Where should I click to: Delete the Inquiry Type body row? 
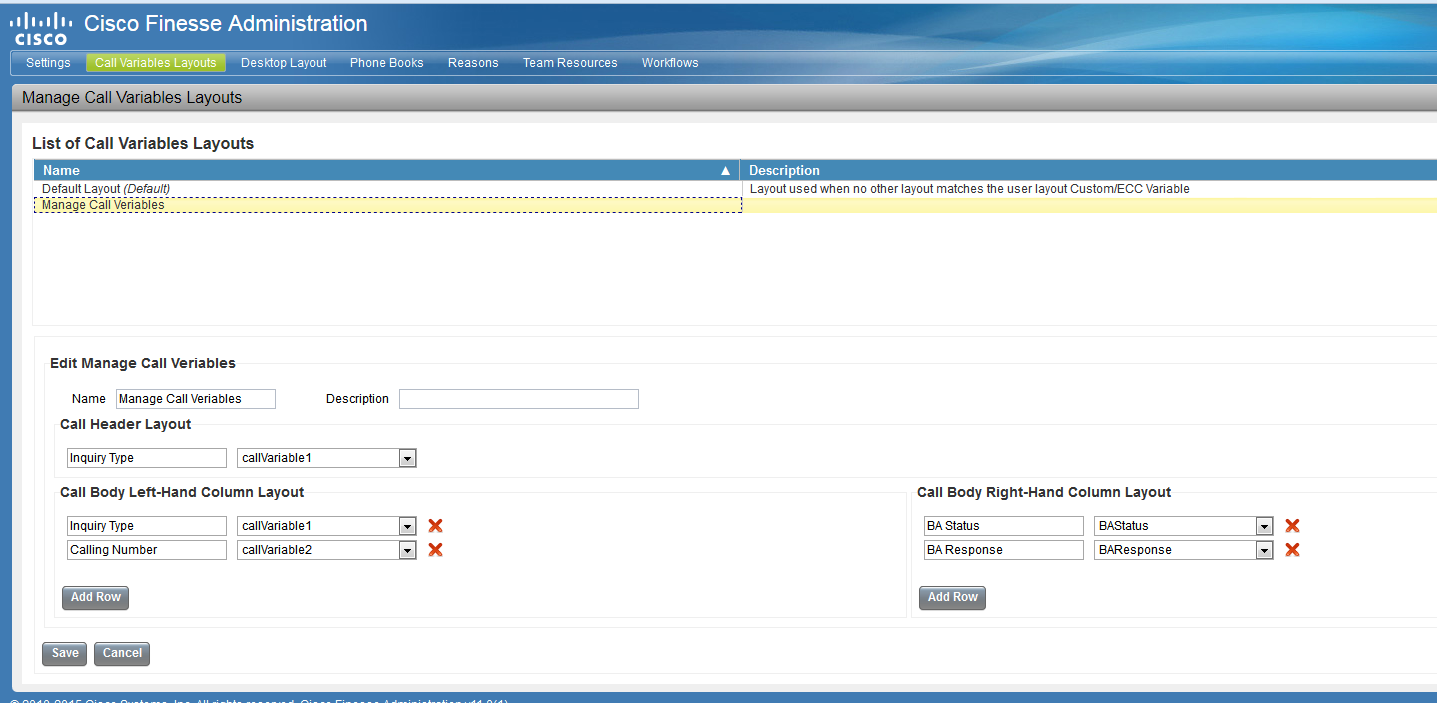435,526
